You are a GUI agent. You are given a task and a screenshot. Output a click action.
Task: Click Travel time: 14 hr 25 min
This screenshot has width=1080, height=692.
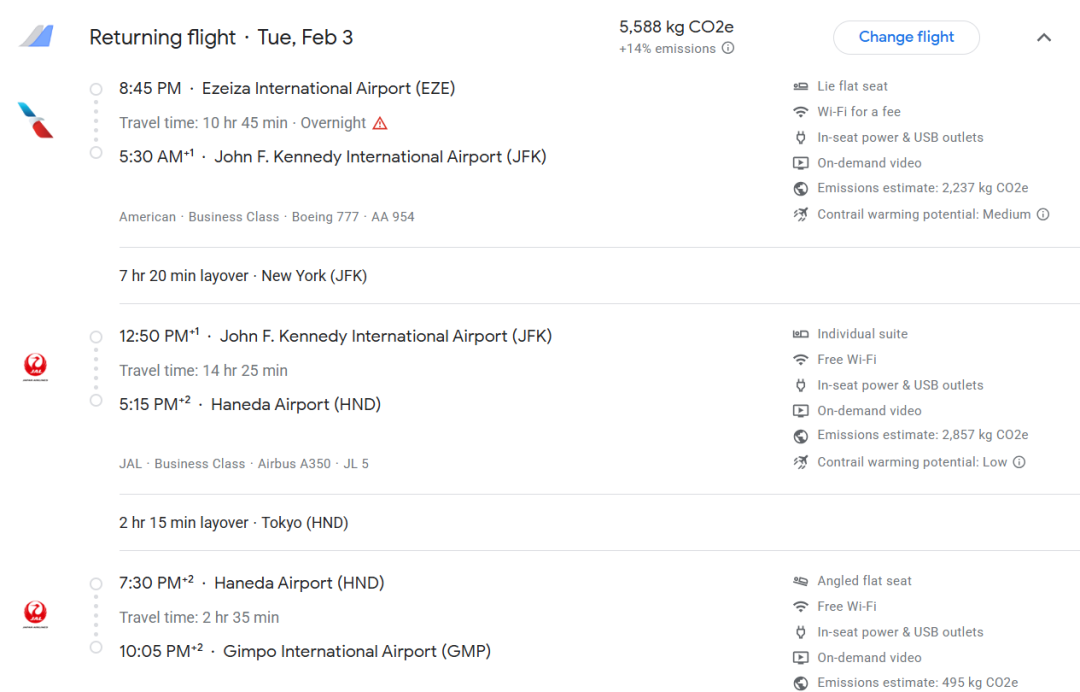pos(203,370)
